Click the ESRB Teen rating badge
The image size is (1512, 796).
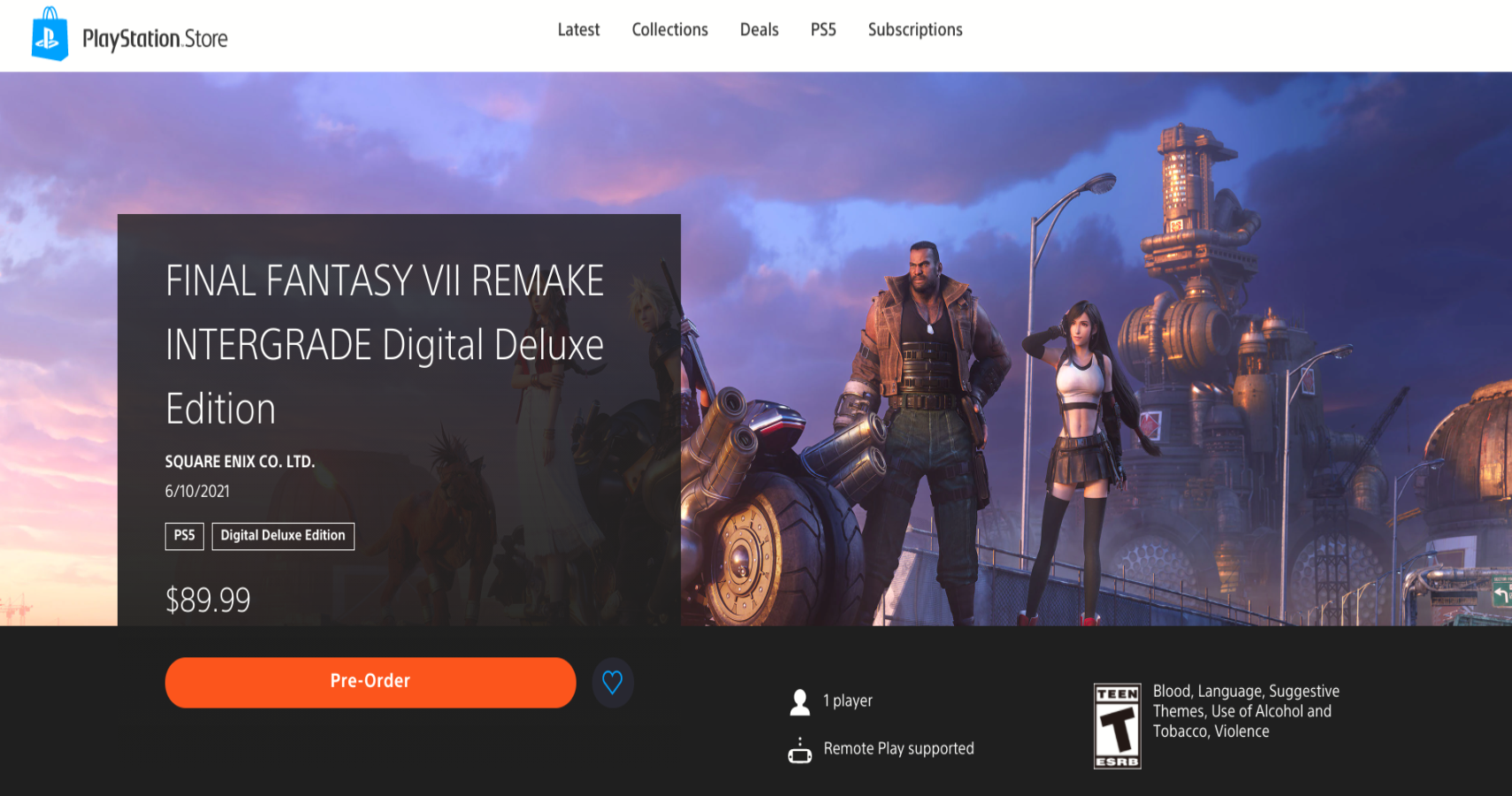[1118, 726]
